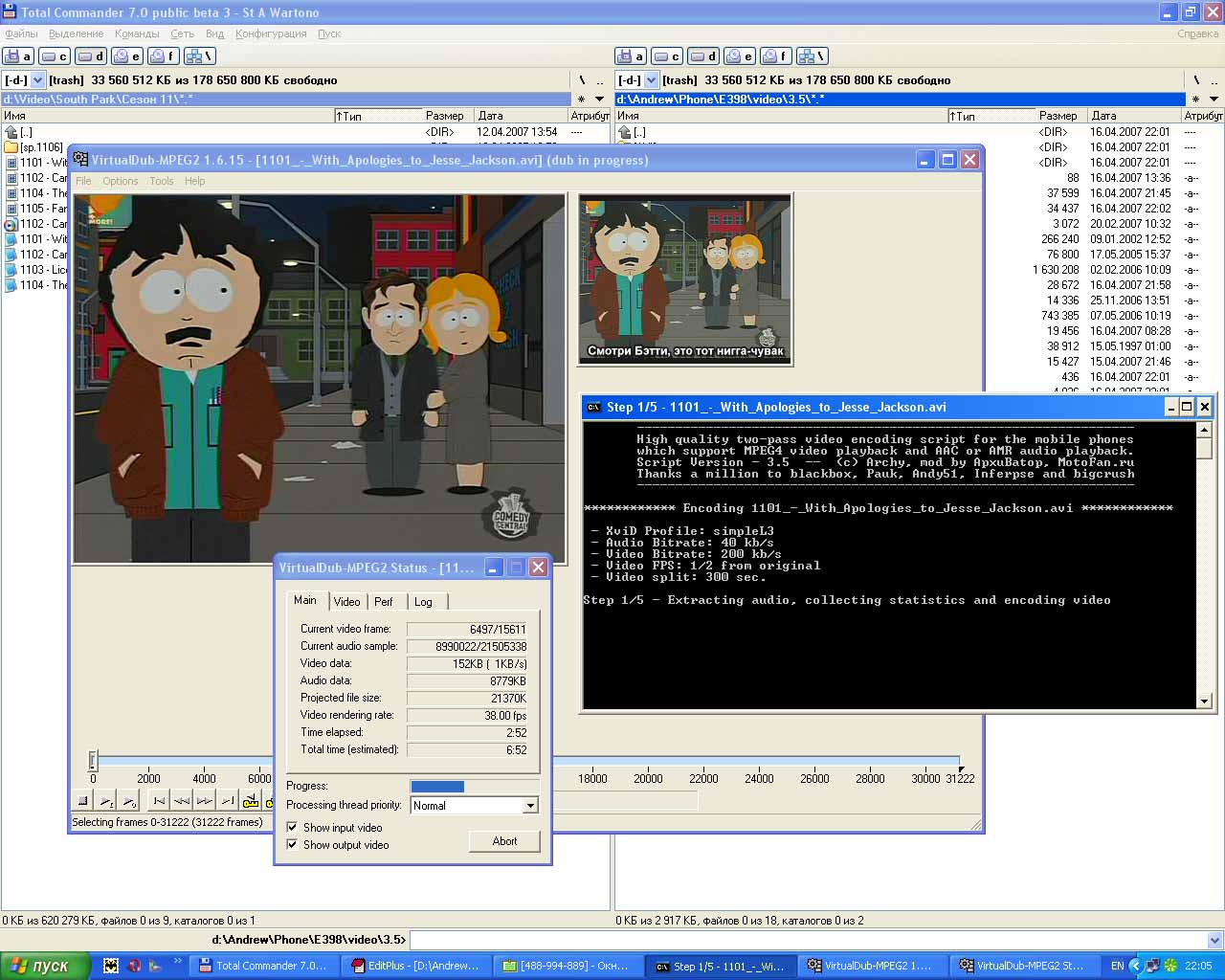Open network drive button in left panel
This screenshot has width=1225, height=980.
click(x=200, y=56)
